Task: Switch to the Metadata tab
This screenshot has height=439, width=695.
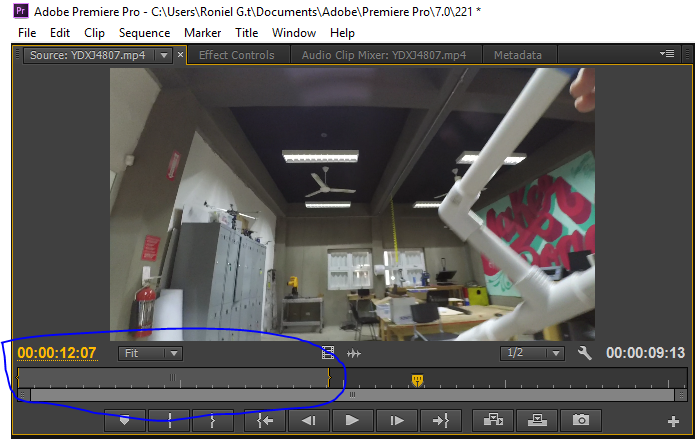Action: pyautogui.click(x=518, y=55)
